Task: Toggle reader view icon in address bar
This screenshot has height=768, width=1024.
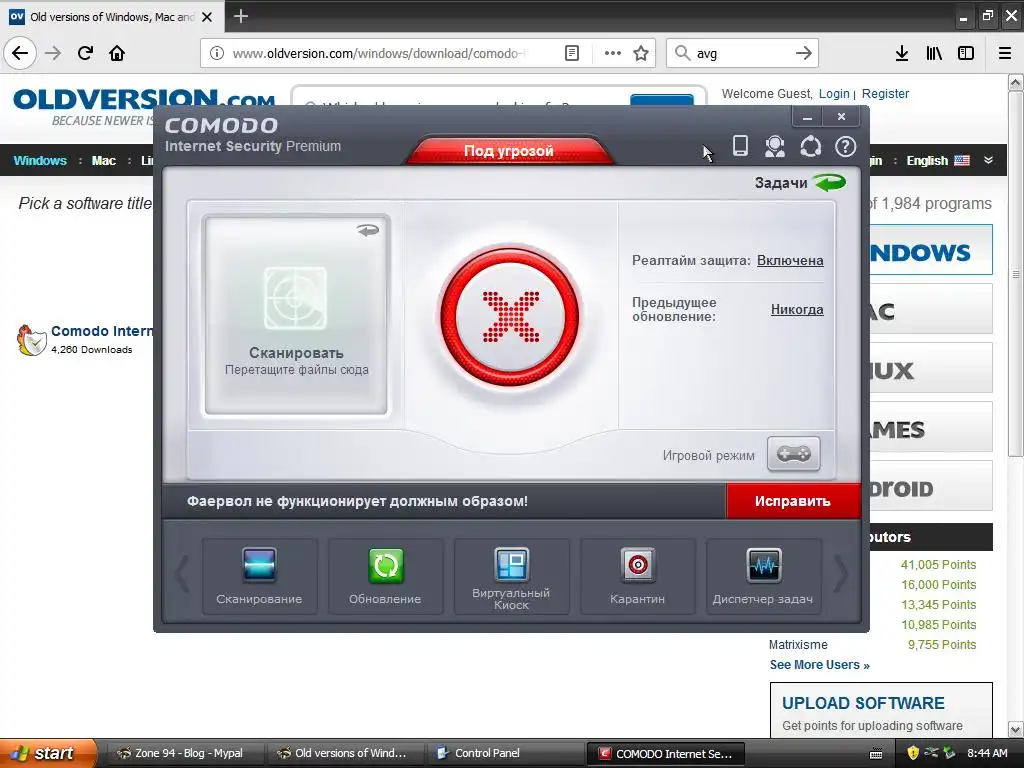Action: (572, 53)
